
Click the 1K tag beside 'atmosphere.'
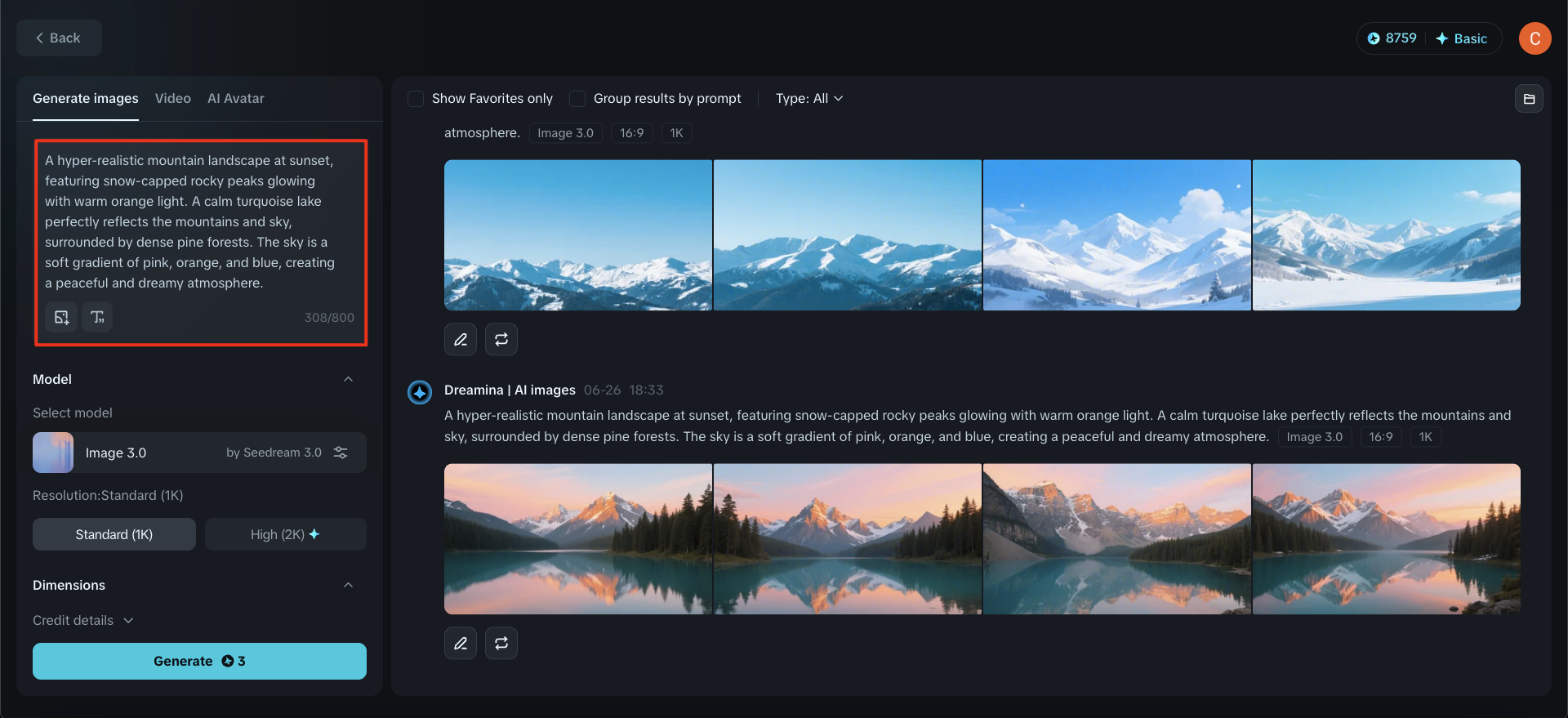(677, 133)
